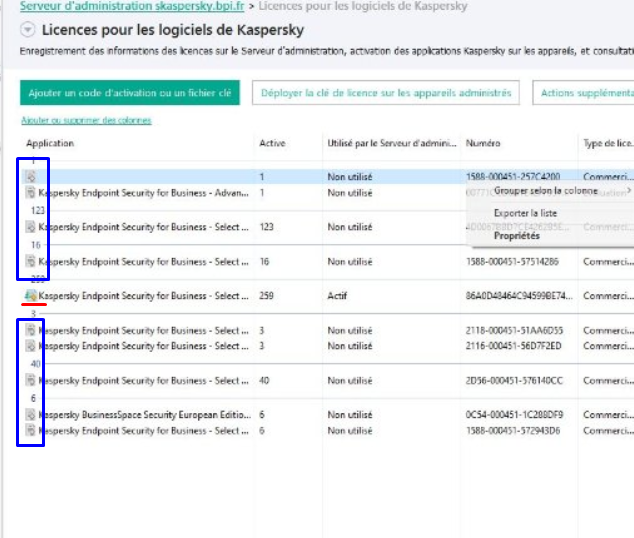The width and height of the screenshot is (634, 538).
Task: Click Déployer la clé de licence button
Action: 386,93
